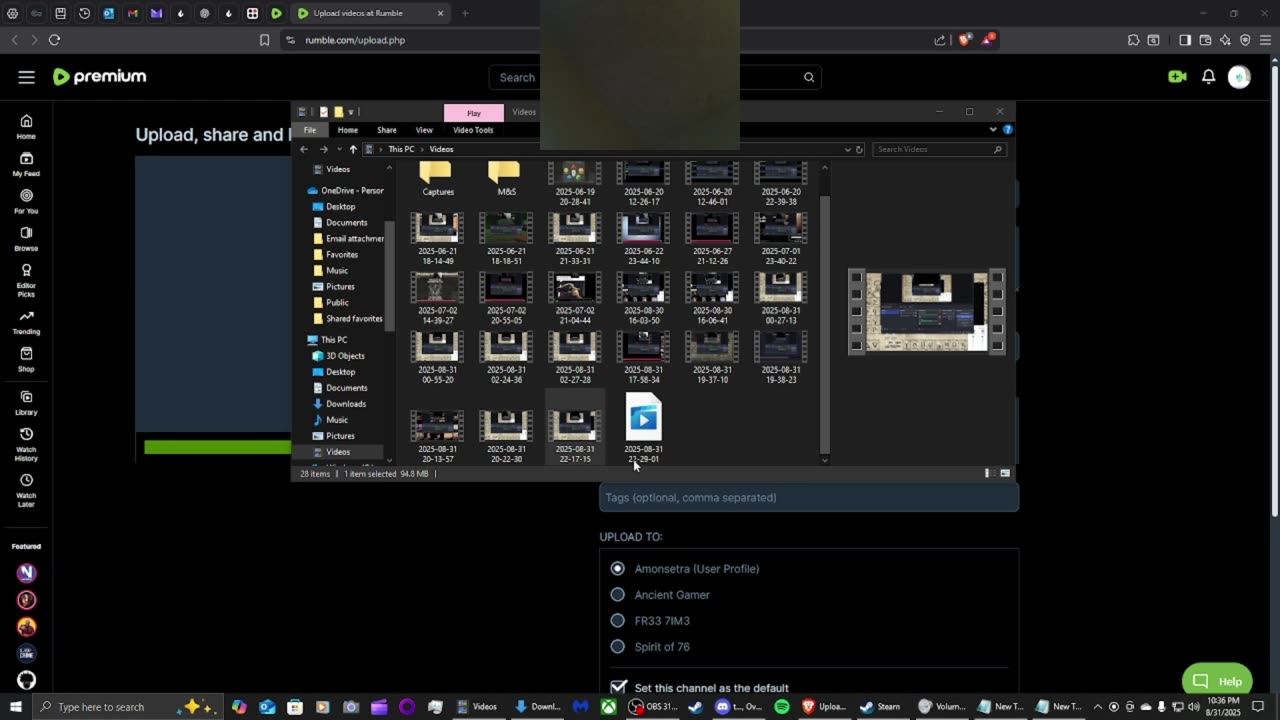Open Trending in Rumble sidebar

click(x=26, y=322)
